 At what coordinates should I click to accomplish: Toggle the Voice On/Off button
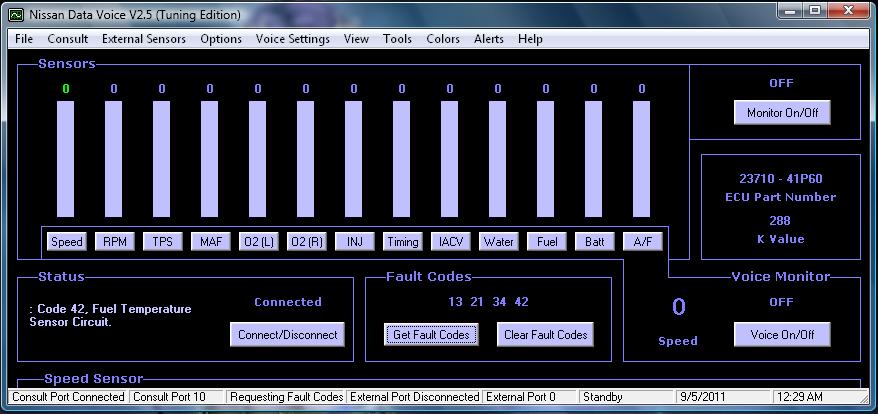click(x=782, y=334)
